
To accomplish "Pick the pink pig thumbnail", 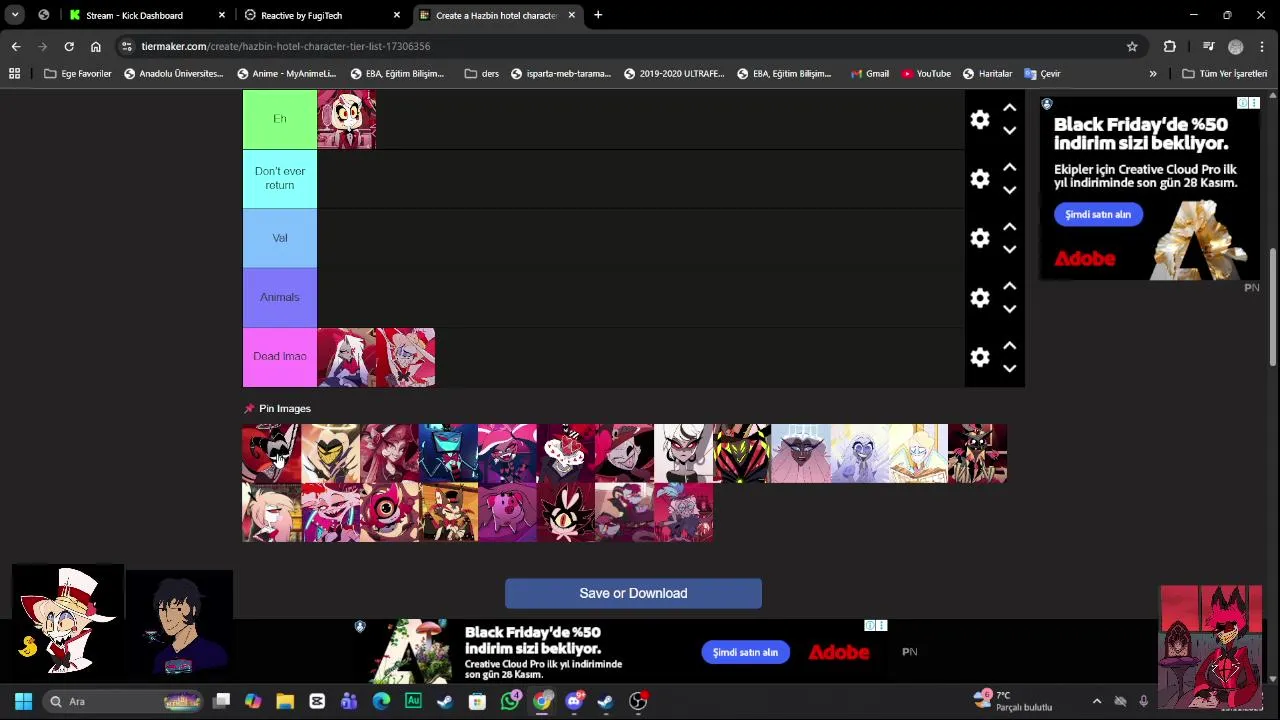I will point(507,512).
